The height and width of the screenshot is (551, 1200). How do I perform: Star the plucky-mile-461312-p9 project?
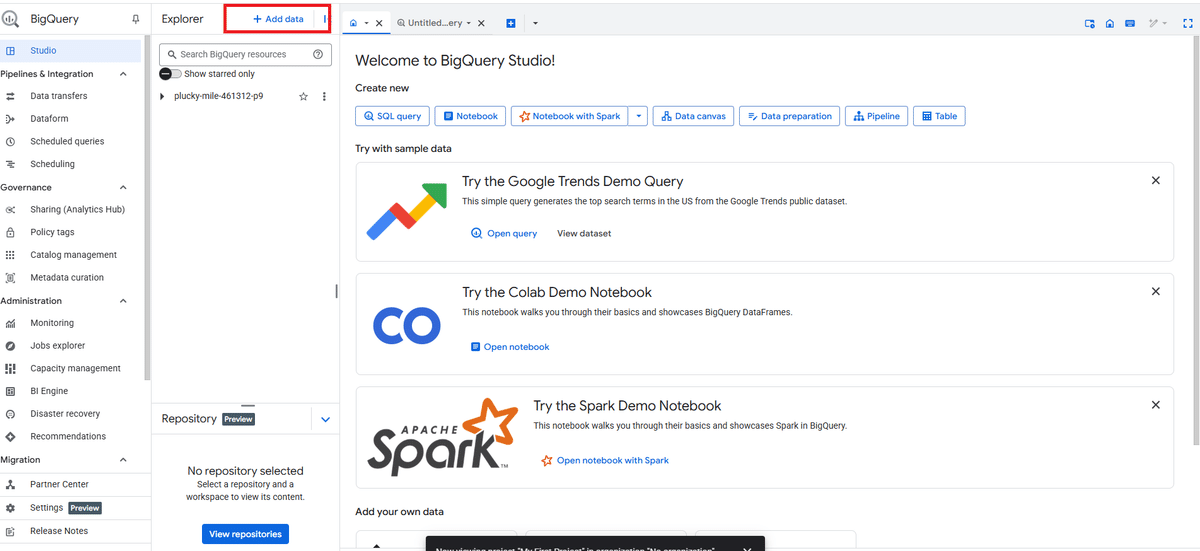pyautogui.click(x=303, y=96)
